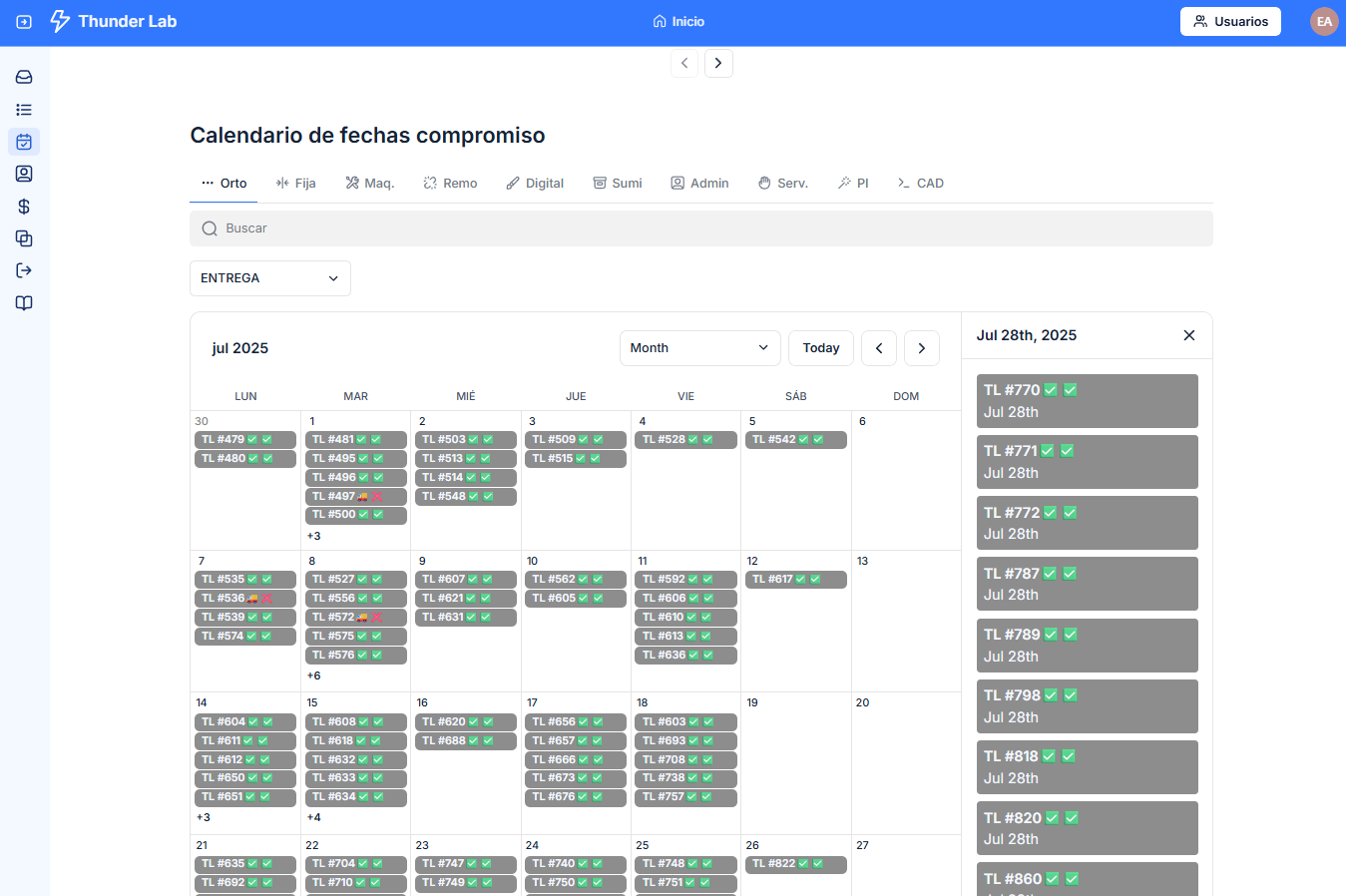The height and width of the screenshot is (896, 1346).
Task: Open calendar event TL #740
Action: click(576, 864)
